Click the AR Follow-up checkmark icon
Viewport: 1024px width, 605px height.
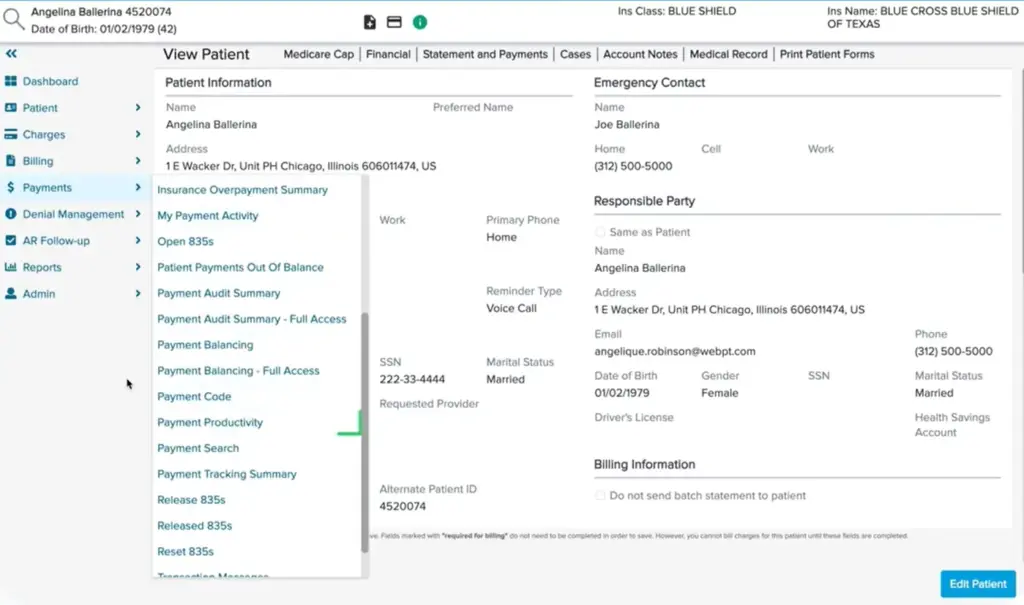pos(10,240)
